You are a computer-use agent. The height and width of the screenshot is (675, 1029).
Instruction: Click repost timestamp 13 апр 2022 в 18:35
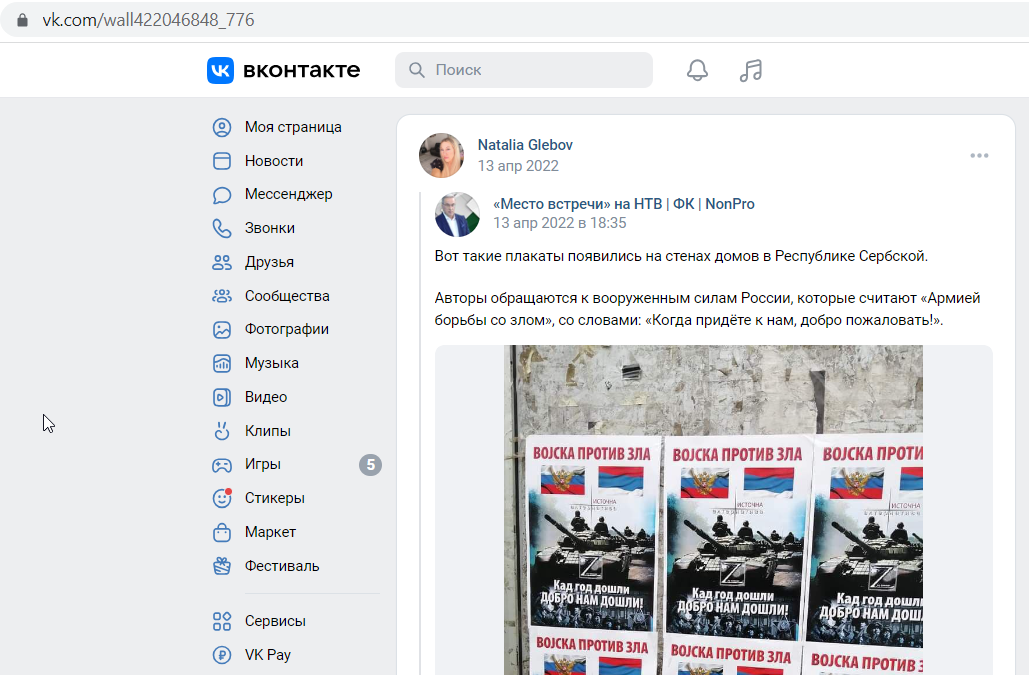point(560,223)
